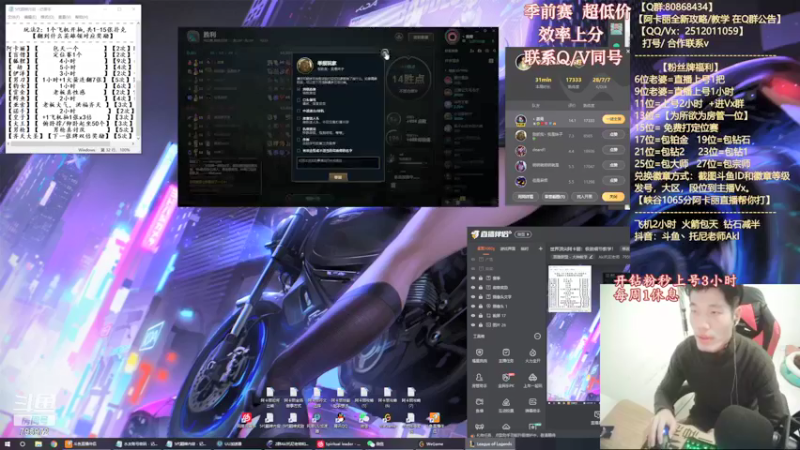Toggle visibility eye for 截屏 17 layer
The width and height of the screenshot is (800, 450).
(x=473, y=316)
